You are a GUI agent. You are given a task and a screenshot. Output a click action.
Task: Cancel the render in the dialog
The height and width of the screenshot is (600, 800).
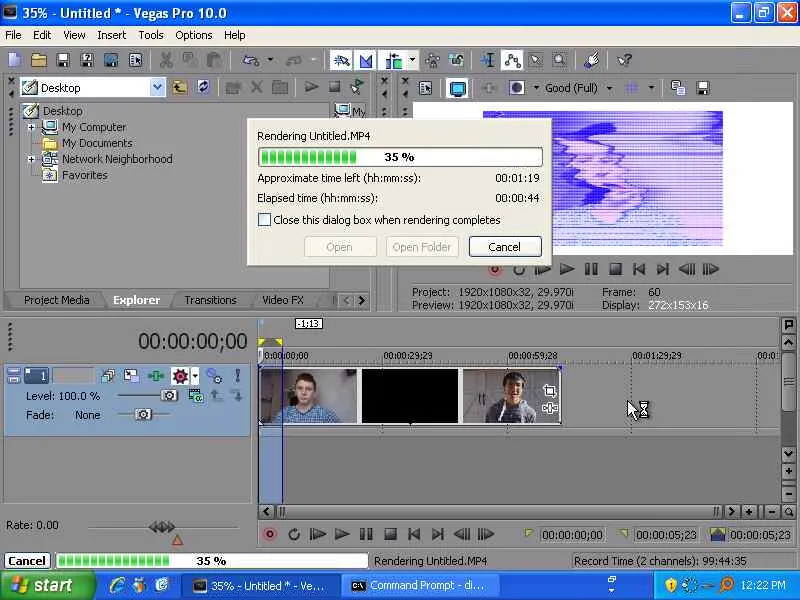[505, 247]
